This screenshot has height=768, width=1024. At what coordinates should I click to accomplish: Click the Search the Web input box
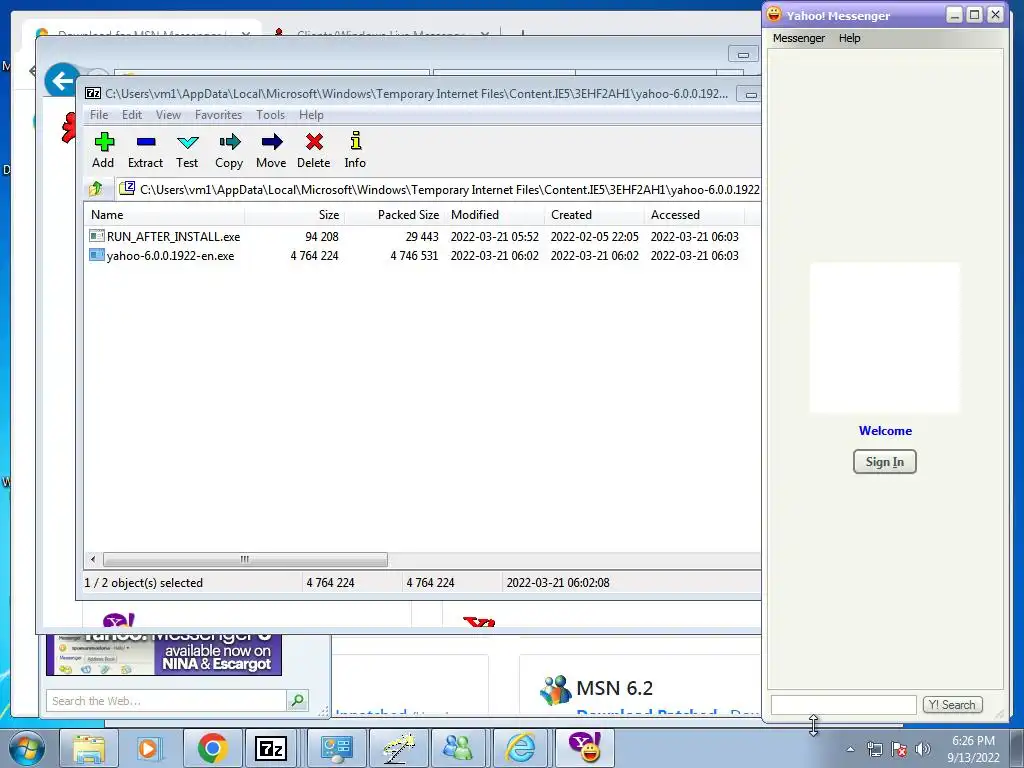[167, 701]
